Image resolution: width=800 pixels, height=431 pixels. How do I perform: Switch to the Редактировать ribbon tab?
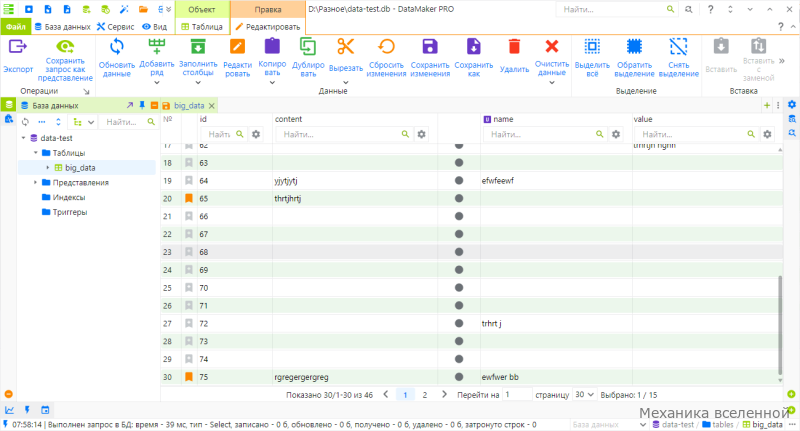click(268, 27)
